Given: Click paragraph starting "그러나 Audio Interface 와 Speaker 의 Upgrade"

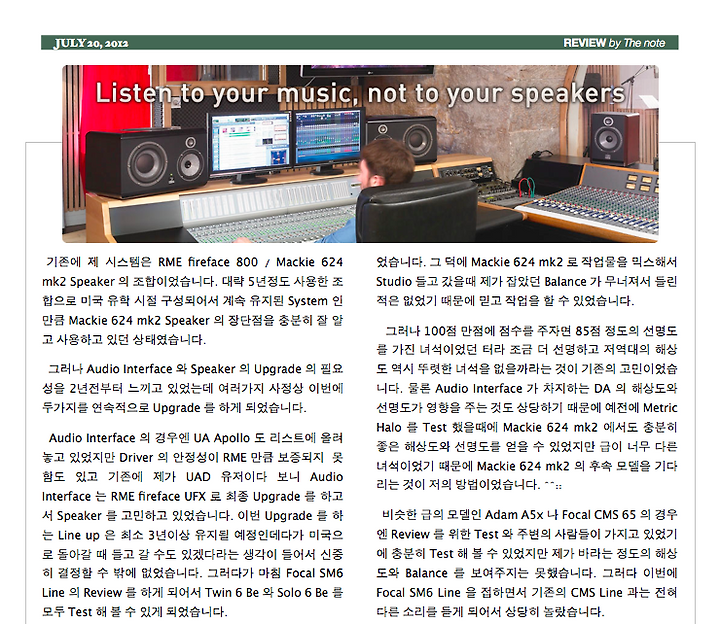Looking at the screenshot, I should (192, 388).
